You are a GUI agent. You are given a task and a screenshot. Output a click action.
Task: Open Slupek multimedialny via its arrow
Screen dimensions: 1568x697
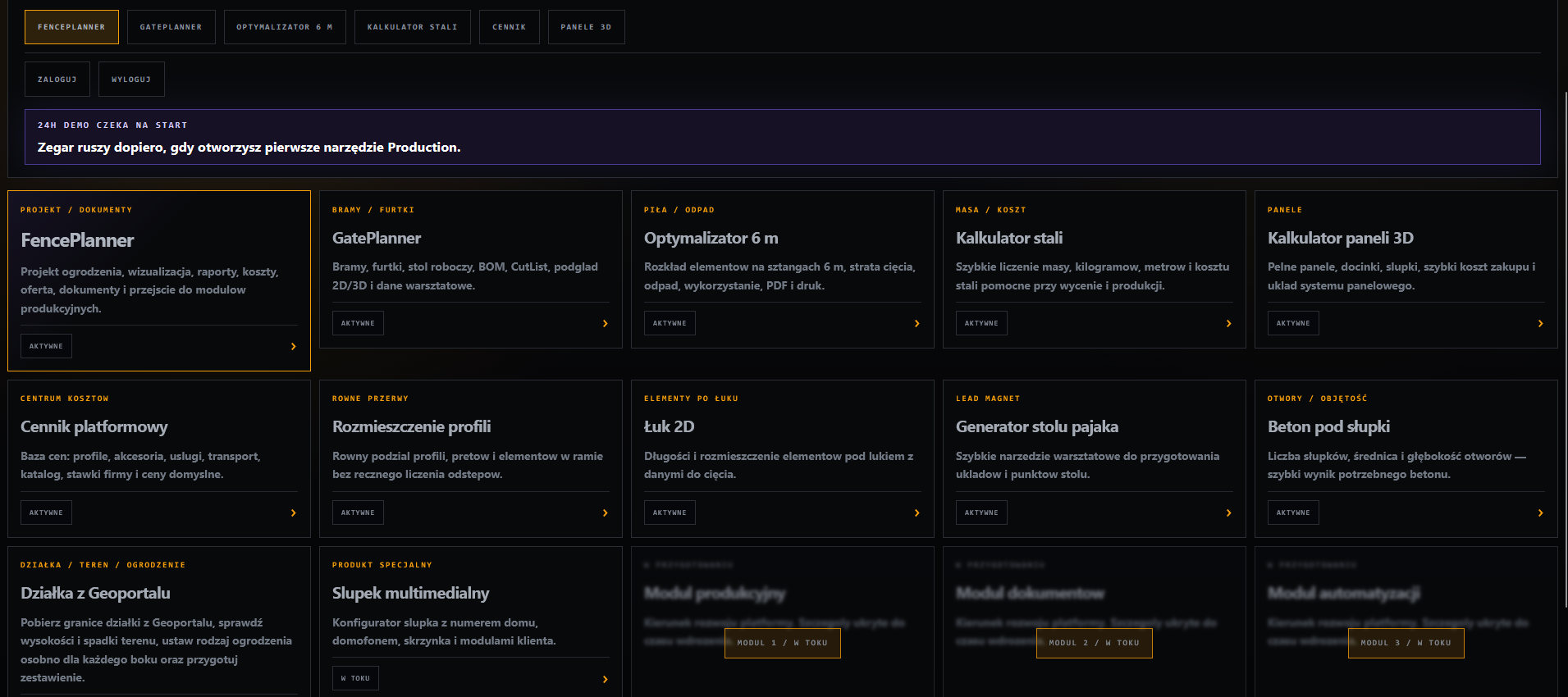click(x=605, y=680)
